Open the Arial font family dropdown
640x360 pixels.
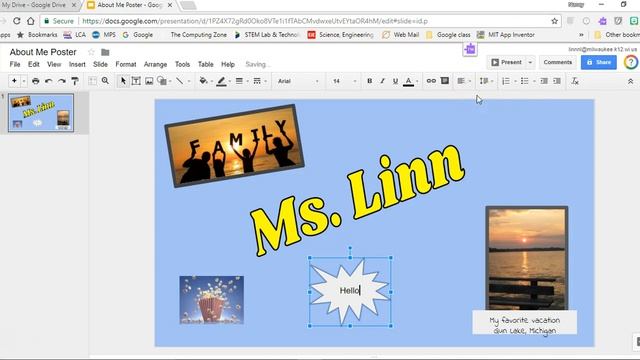298,81
